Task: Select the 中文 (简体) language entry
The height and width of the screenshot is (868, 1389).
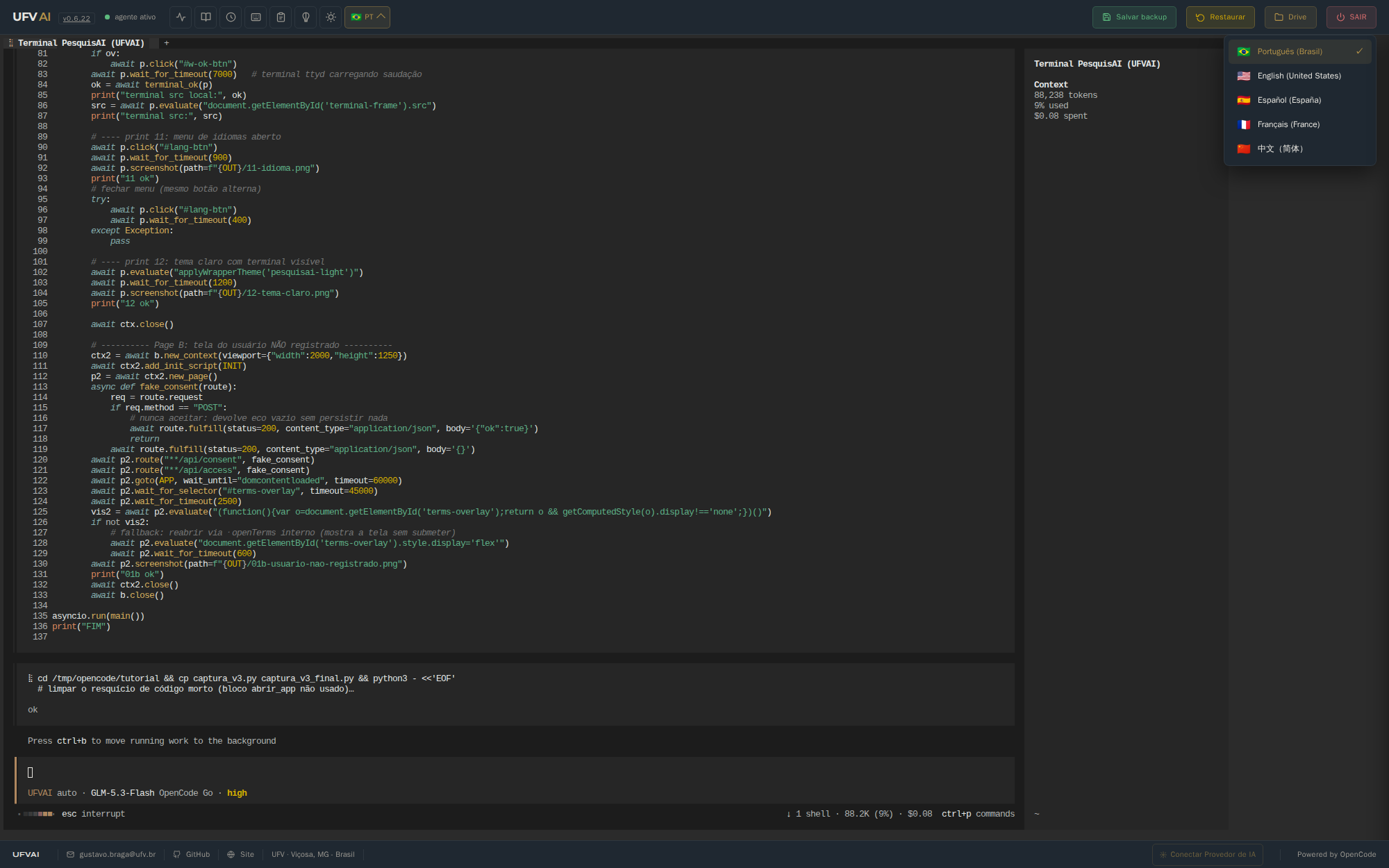Action: click(1299, 149)
